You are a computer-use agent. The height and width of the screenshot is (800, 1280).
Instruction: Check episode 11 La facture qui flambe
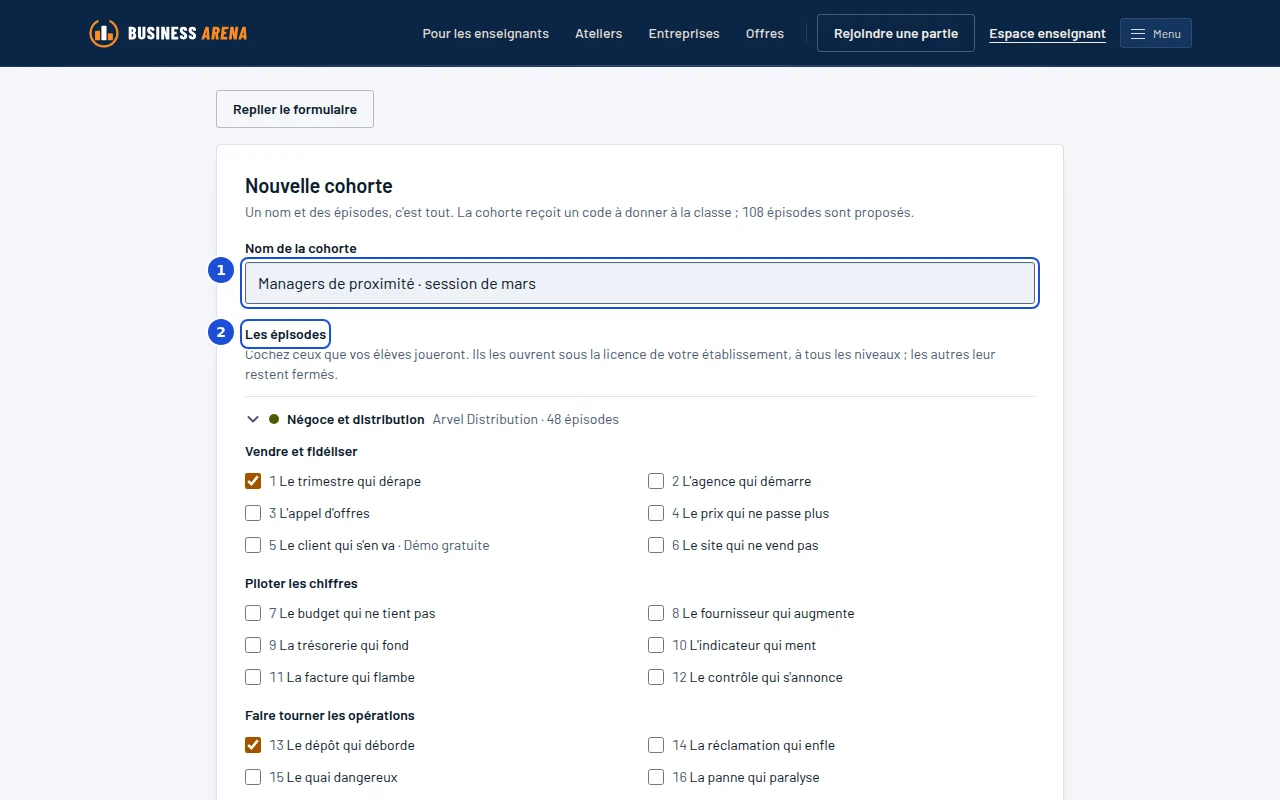coord(253,677)
